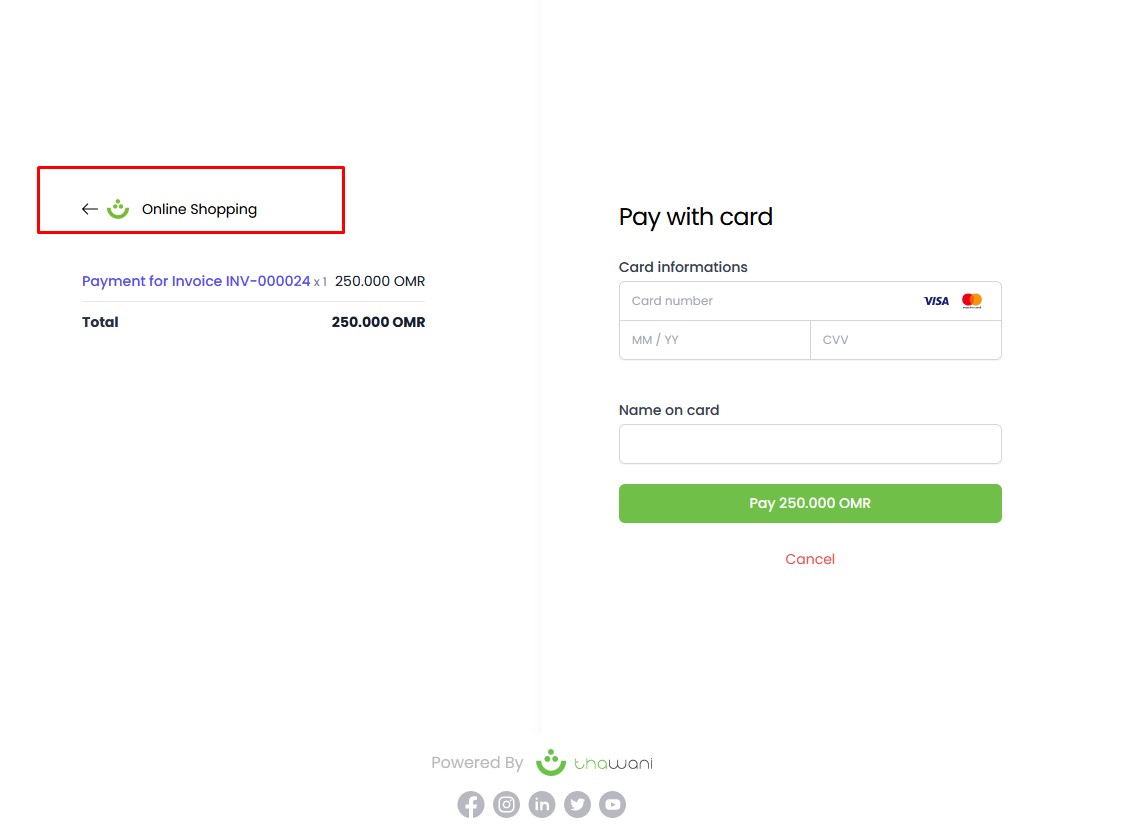Select the Online Shopping header text
This screenshot has width=1135, height=828.
click(x=199, y=209)
